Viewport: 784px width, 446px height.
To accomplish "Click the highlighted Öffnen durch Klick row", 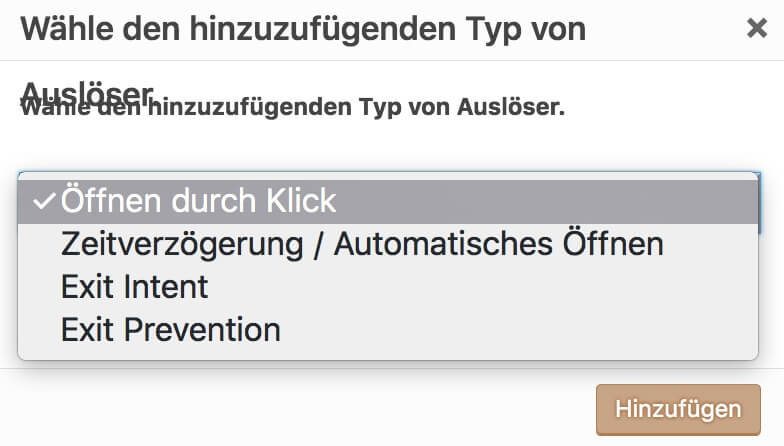I will pyautogui.click(x=387, y=201).
